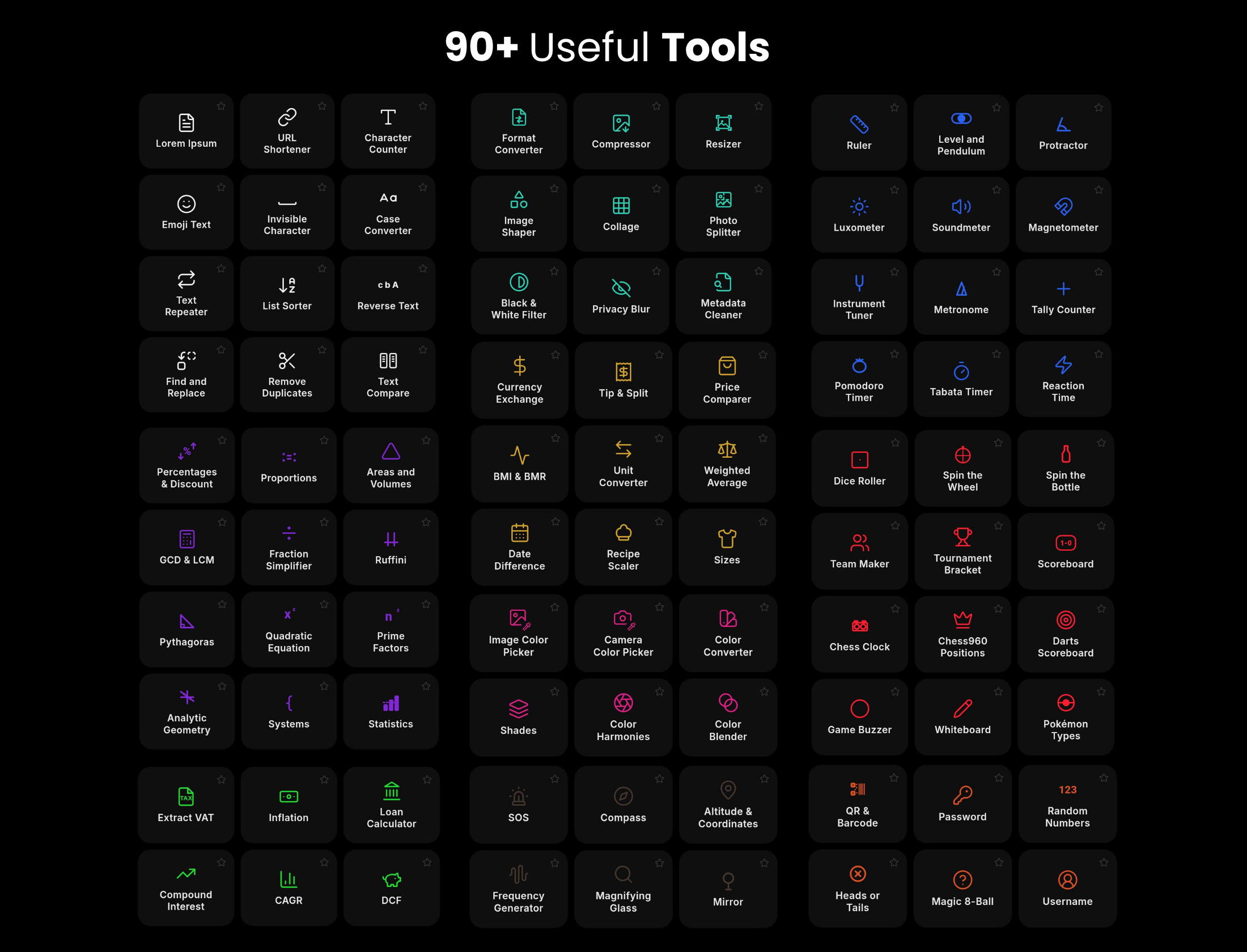Open the Text Compare card
Viewport: 1247px width, 952px height.
[x=388, y=375]
